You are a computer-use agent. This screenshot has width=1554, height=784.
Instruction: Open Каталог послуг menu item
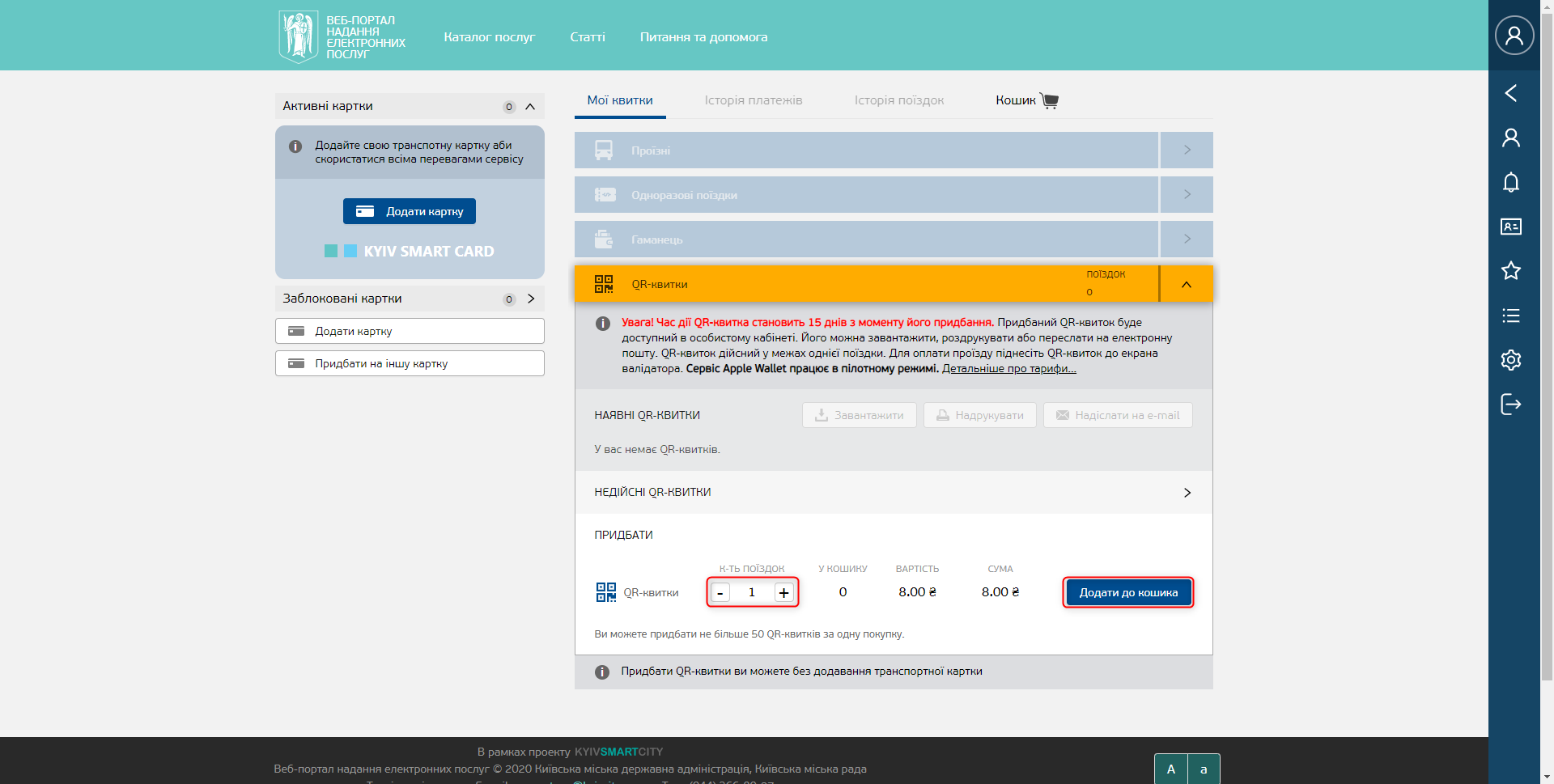[x=489, y=37]
